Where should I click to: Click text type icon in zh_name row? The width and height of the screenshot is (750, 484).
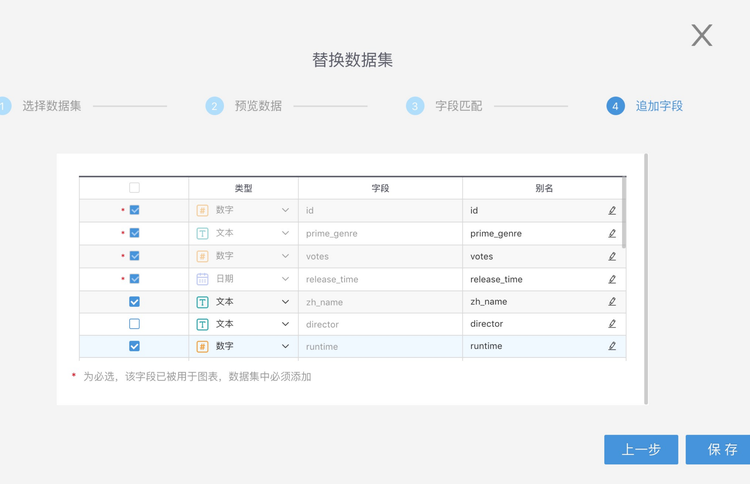click(x=202, y=302)
